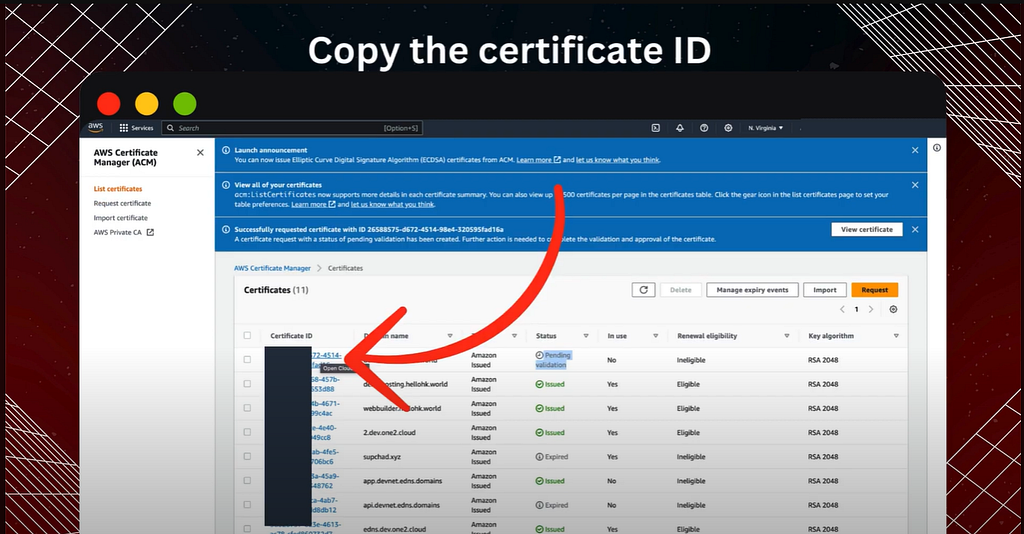Open the info panel icon at far right
The width and height of the screenshot is (1024, 534).
(x=936, y=148)
